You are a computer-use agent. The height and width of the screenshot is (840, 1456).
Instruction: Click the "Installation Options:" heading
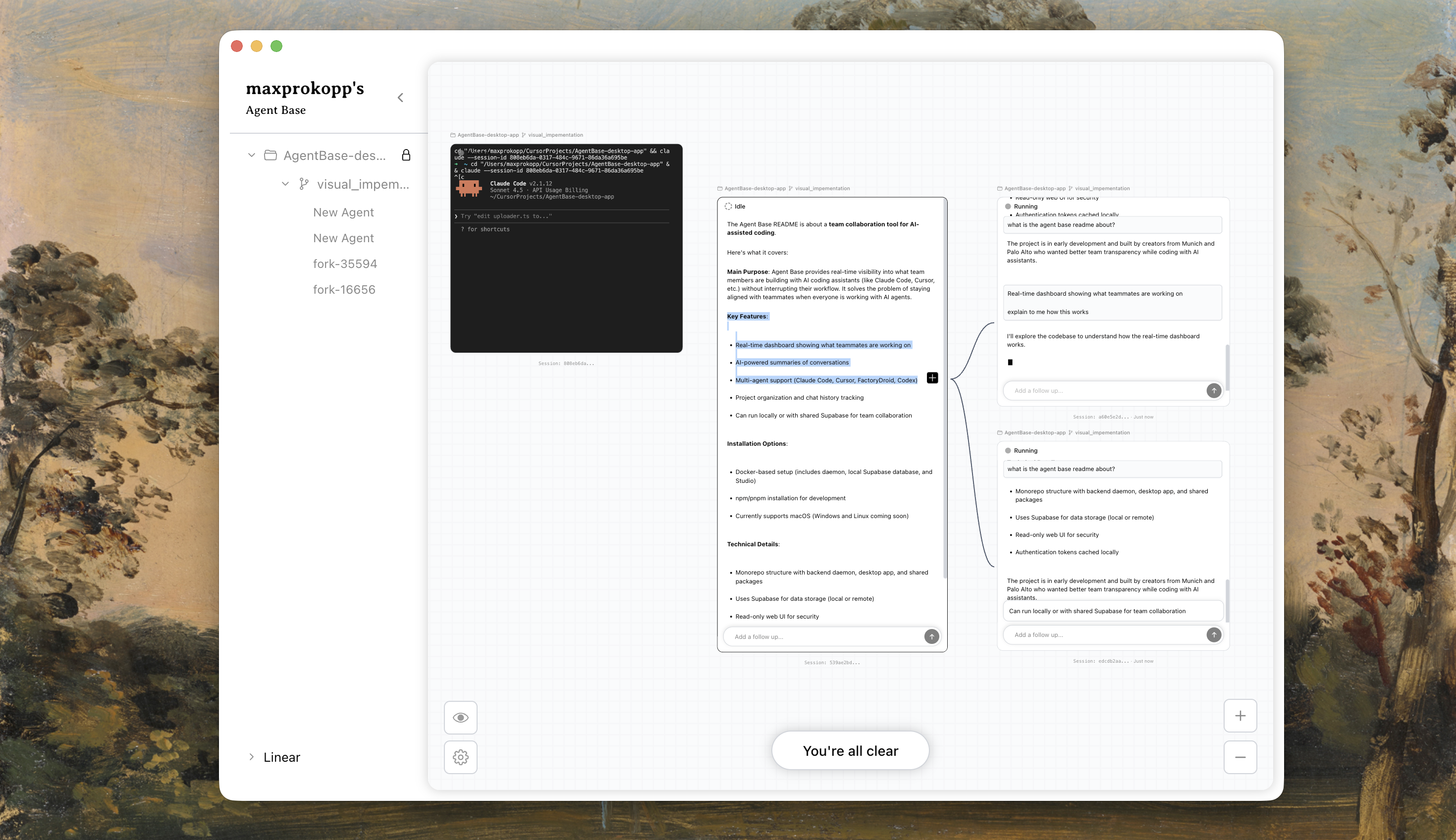click(x=757, y=444)
